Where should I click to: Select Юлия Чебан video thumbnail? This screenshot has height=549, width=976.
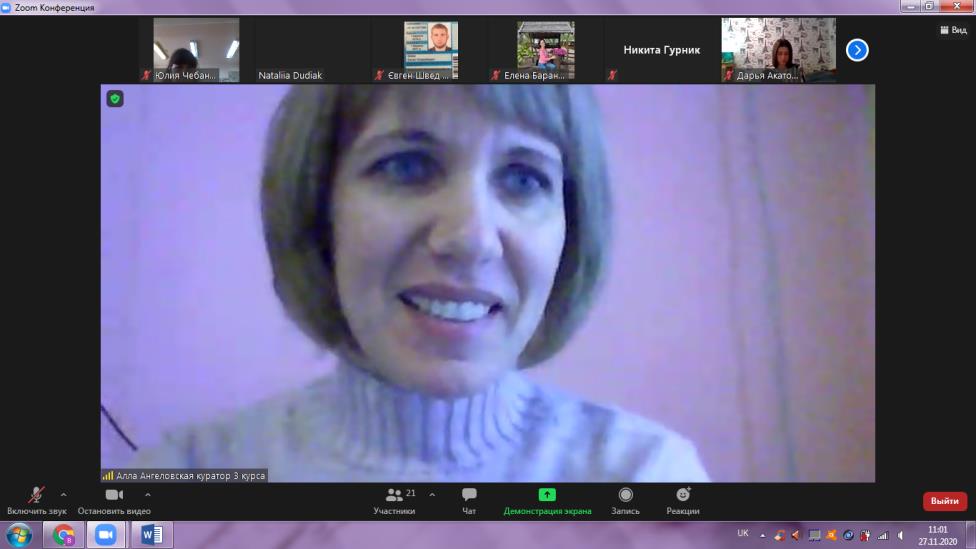(x=196, y=50)
